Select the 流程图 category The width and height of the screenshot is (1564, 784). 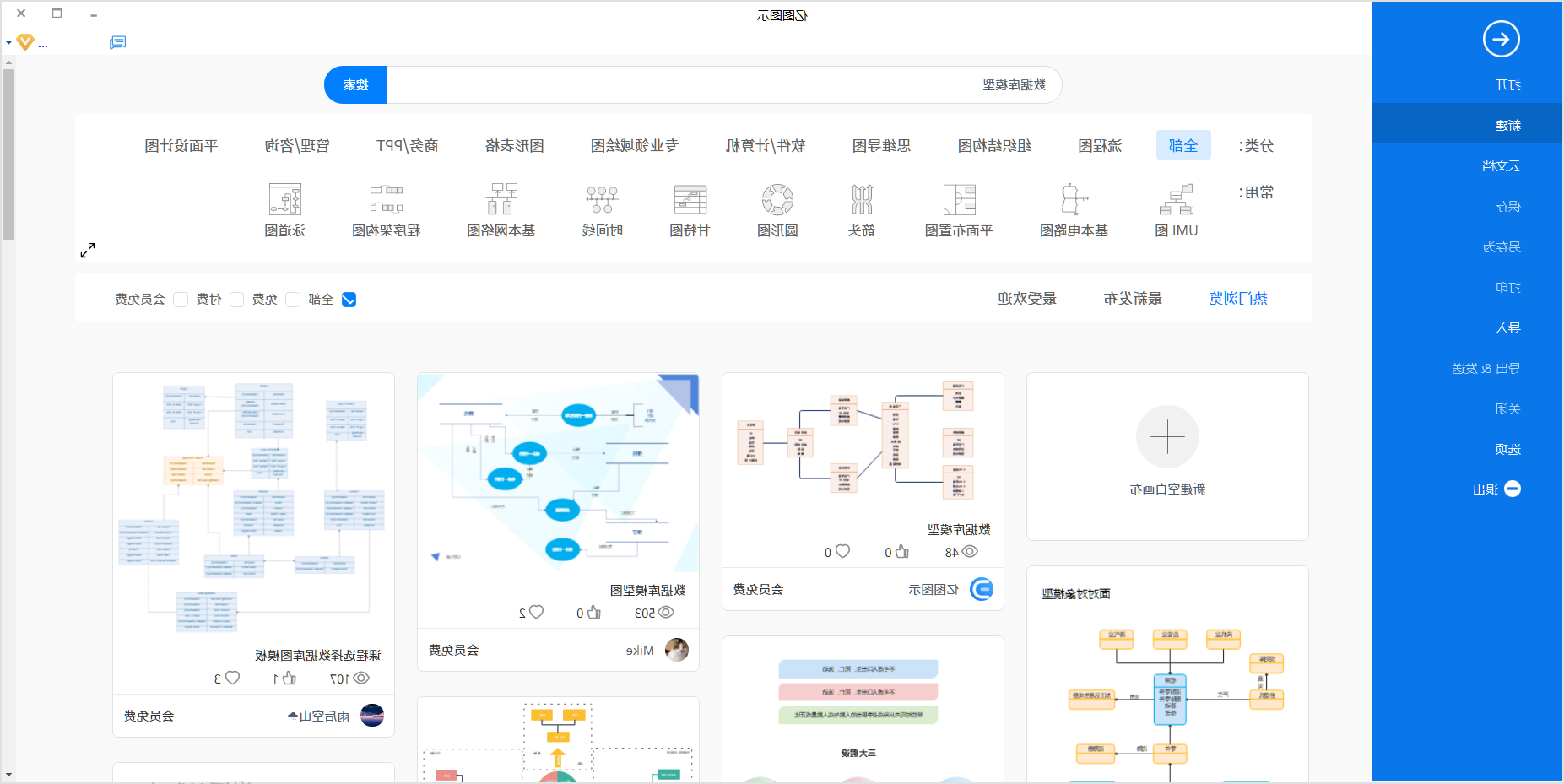tap(1100, 146)
